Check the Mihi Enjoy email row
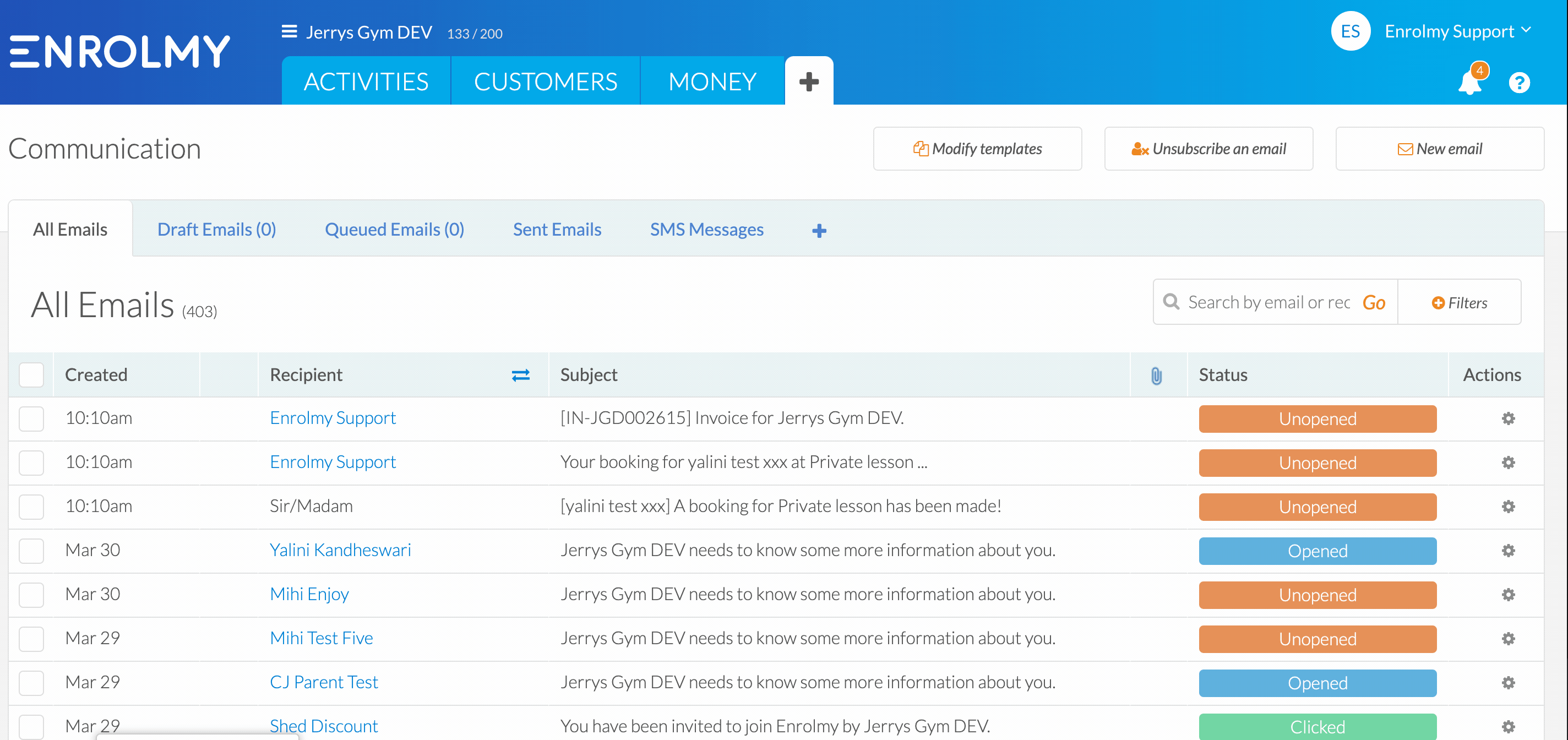This screenshot has height=740, width=1568. (31, 595)
